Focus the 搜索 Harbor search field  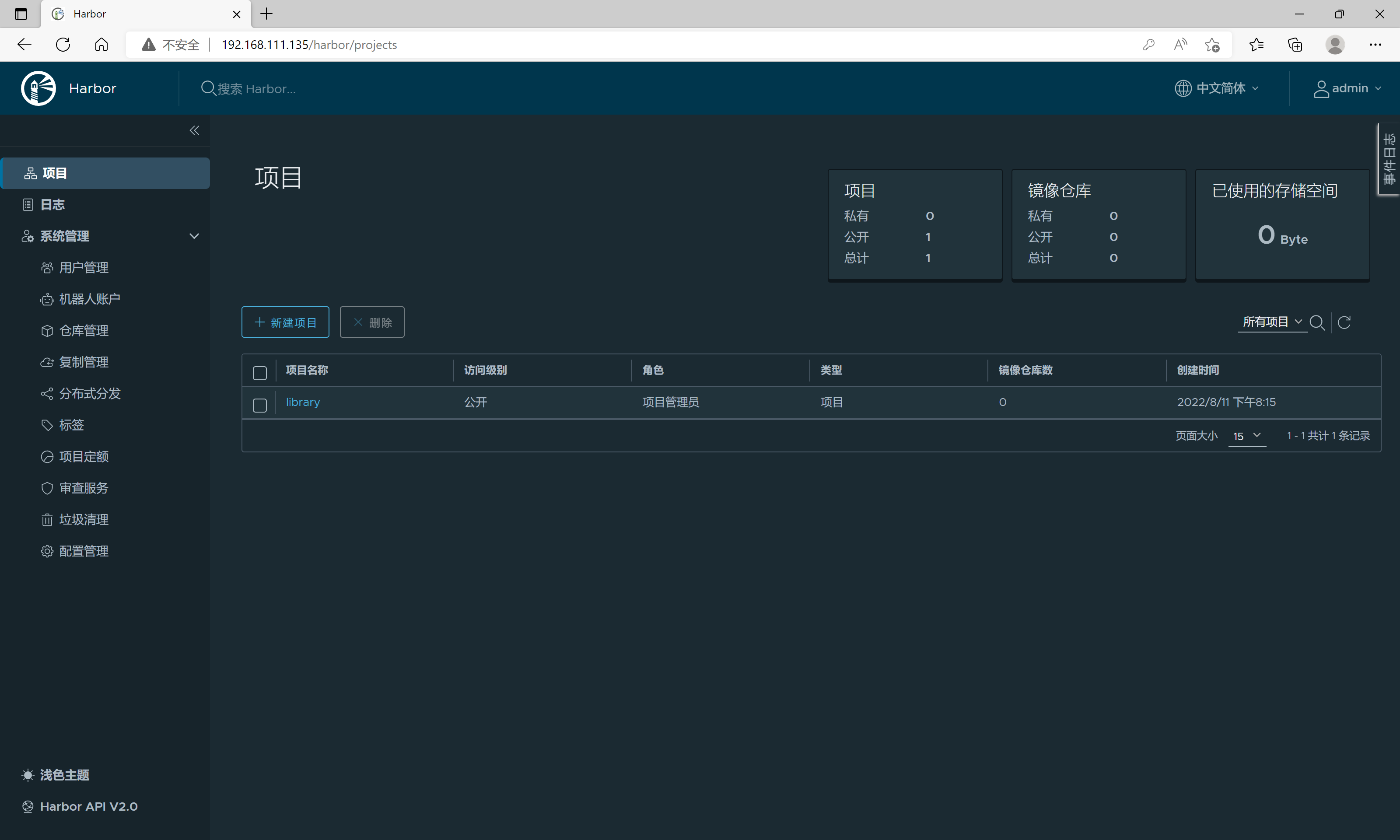tap(256, 89)
